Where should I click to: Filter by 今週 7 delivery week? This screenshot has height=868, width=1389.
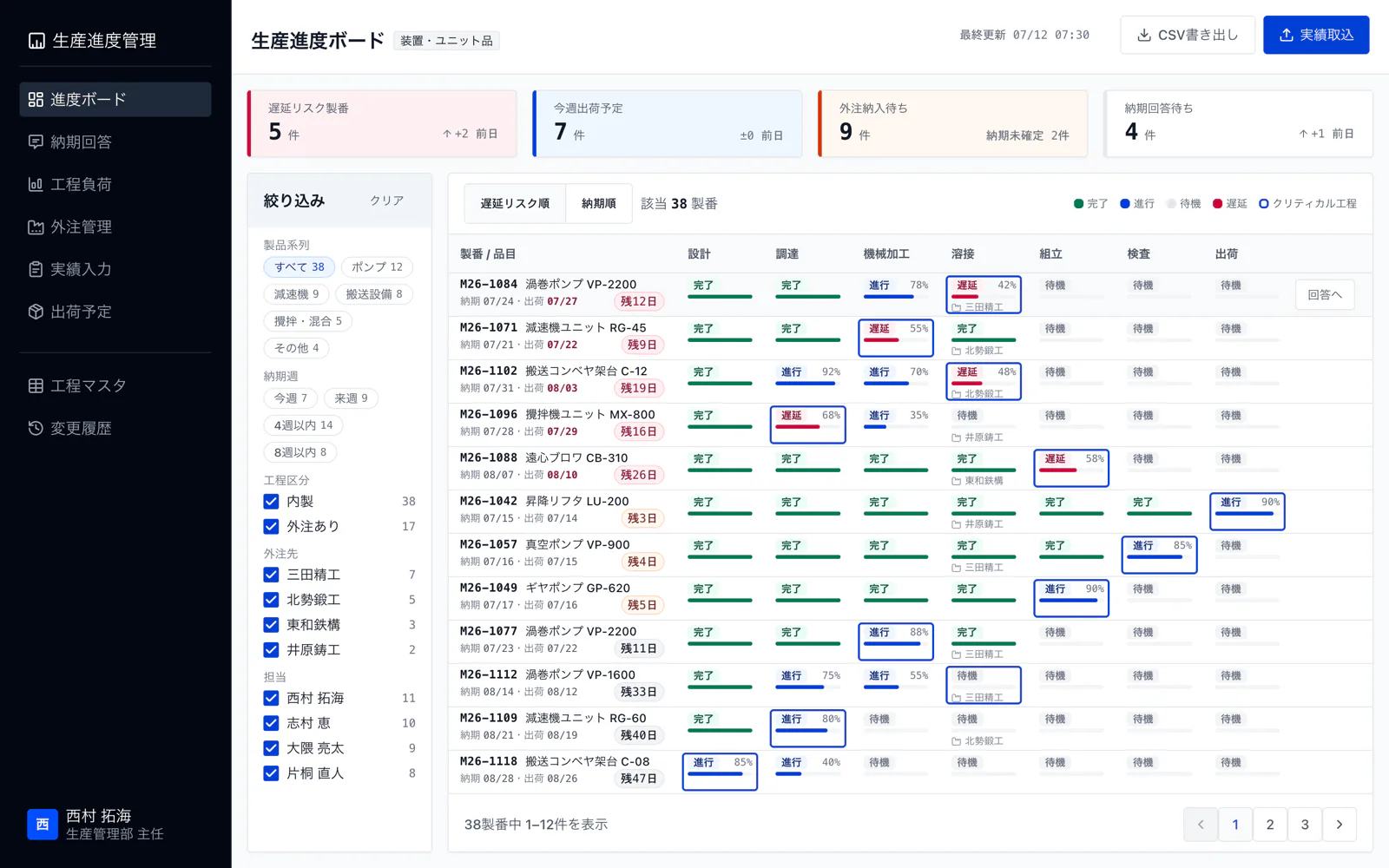click(x=291, y=398)
